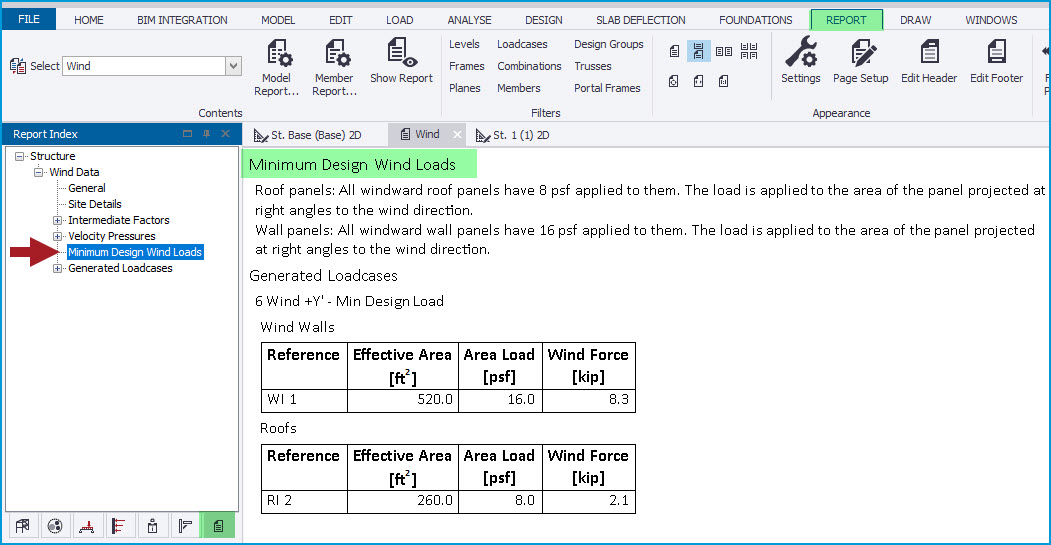Toggle two pages side-by-side view
Screen dimensions: 1051x545
724,51
